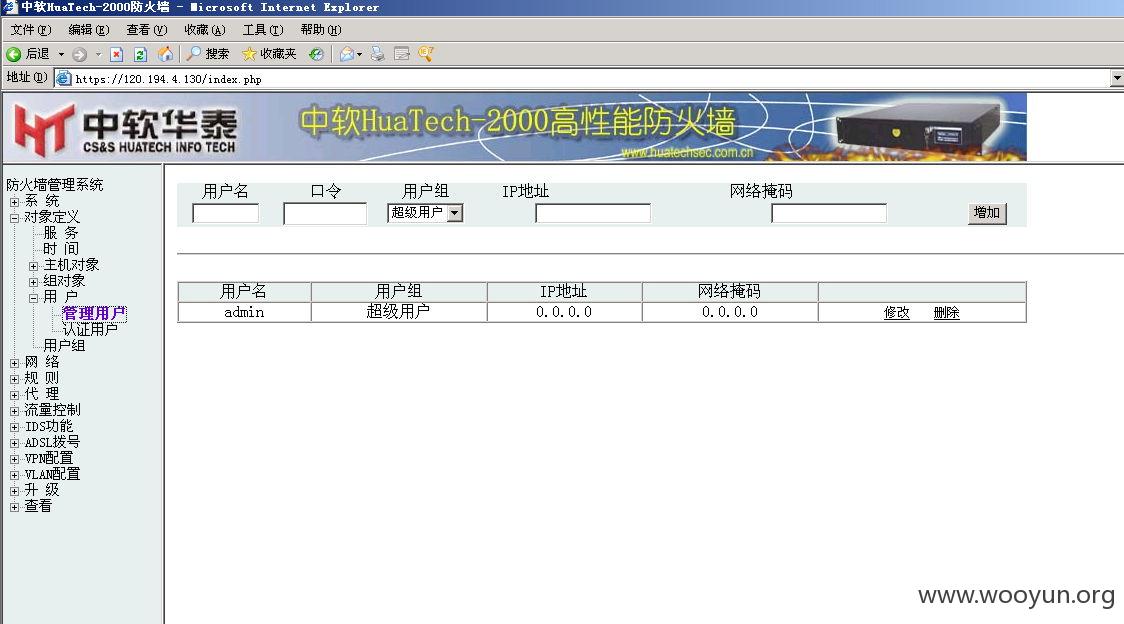Expand the 组对象 tree node
Screen dimensions: 1124x624
pos(33,282)
